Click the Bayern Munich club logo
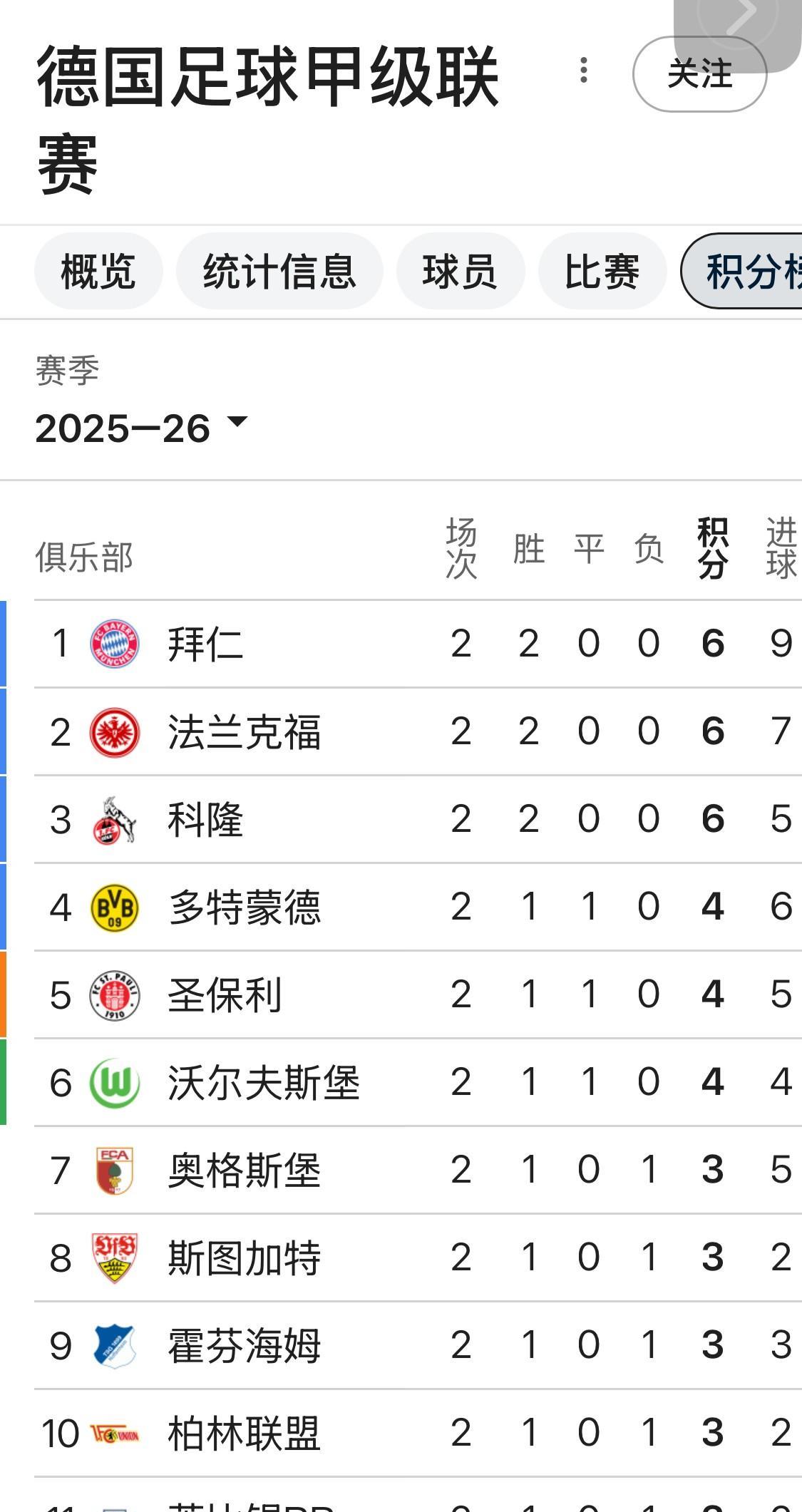 pyautogui.click(x=114, y=644)
